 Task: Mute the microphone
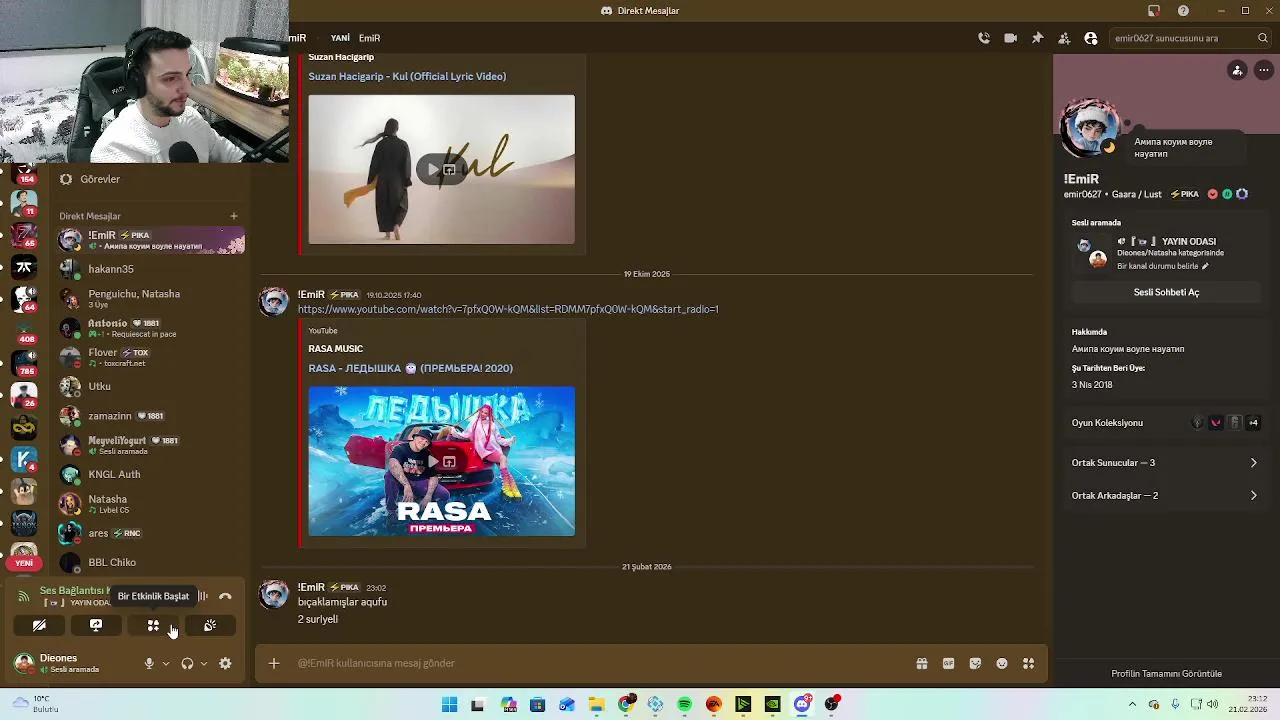(x=149, y=663)
